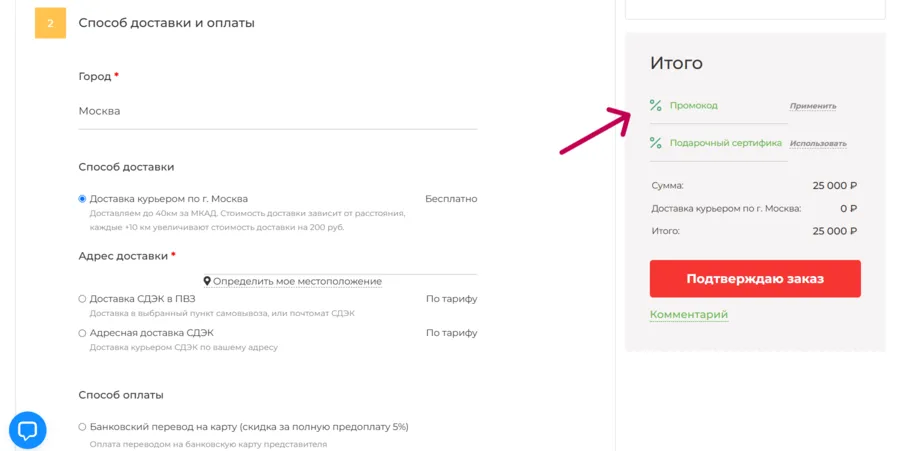
Task: Click Определить мое местоположение link
Action: [297, 281]
